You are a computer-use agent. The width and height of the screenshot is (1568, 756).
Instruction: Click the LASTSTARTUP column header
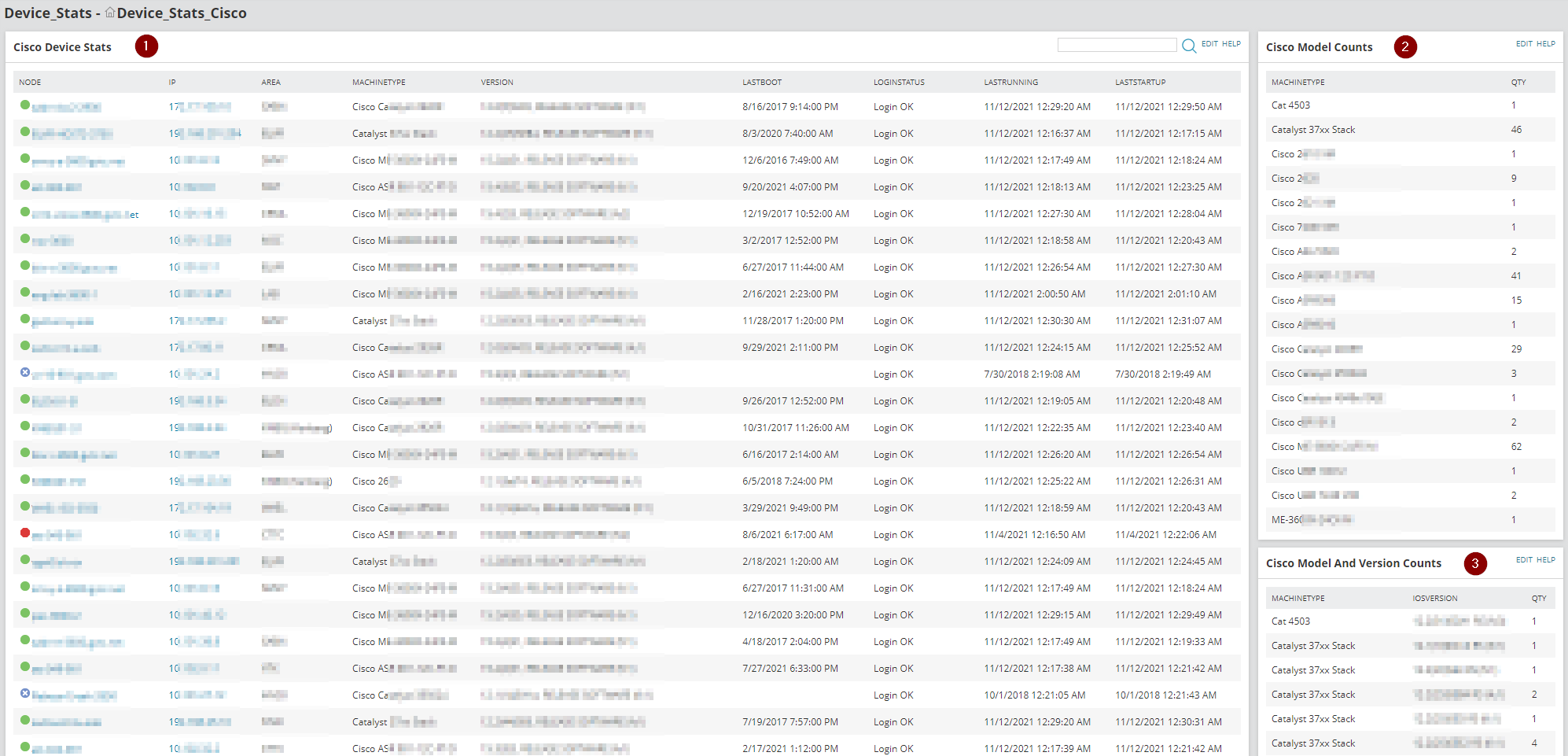(x=1140, y=82)
